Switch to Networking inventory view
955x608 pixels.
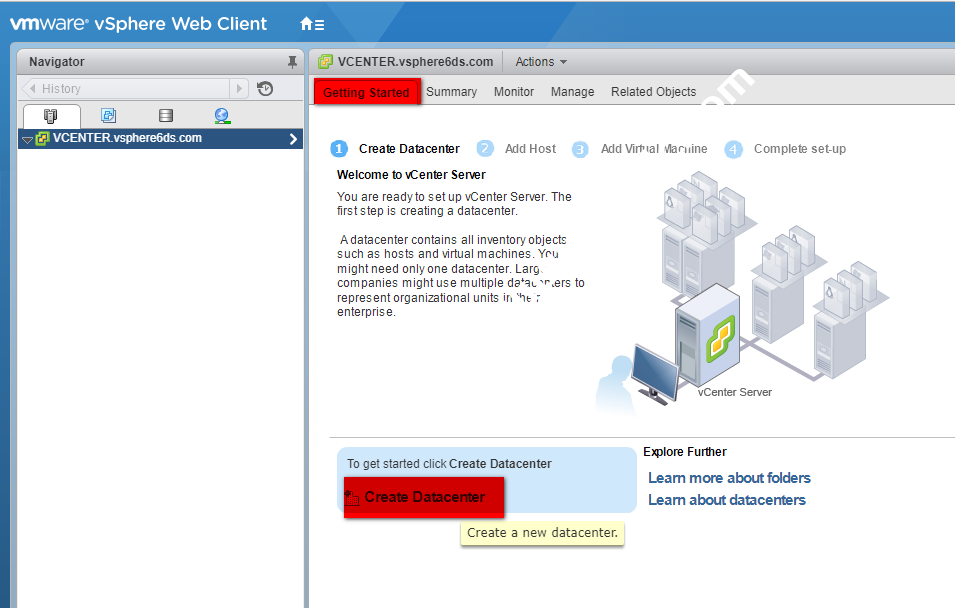[x=222, y=116]
